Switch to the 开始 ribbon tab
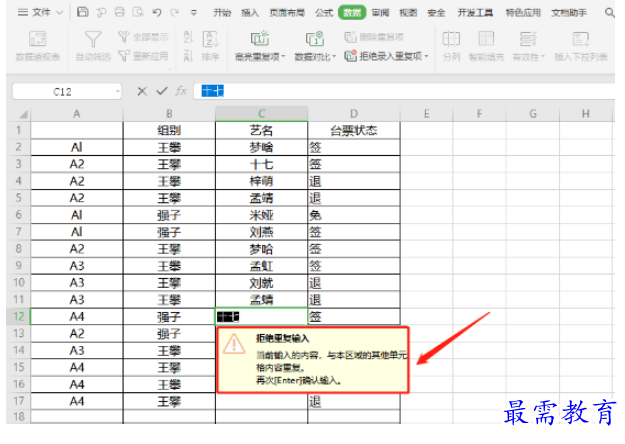 (x=222, y=13)
